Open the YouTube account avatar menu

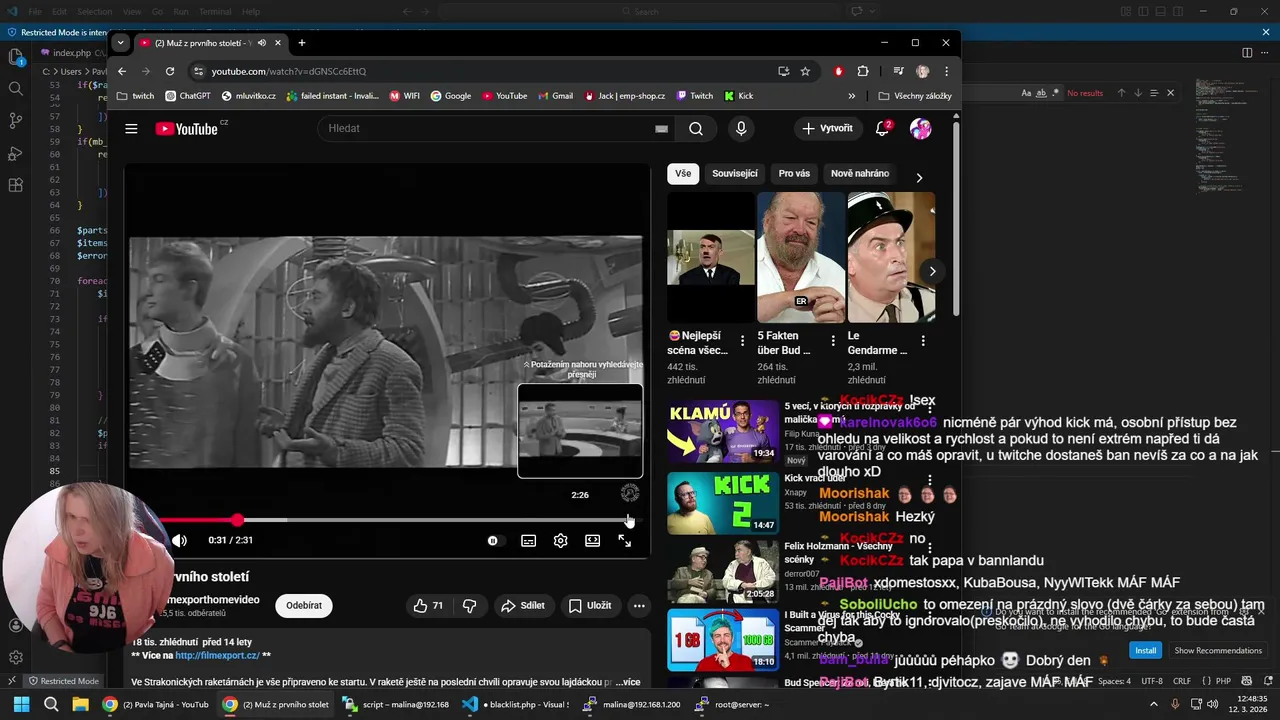pyautogui.click(x=921, y=128)
